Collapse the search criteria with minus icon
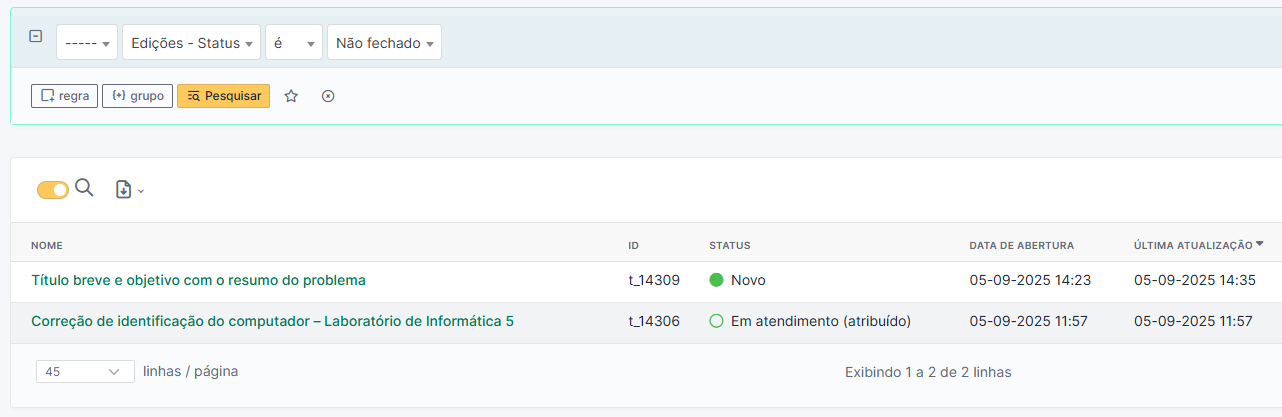1282x417 pixels. tap(36, 36)
